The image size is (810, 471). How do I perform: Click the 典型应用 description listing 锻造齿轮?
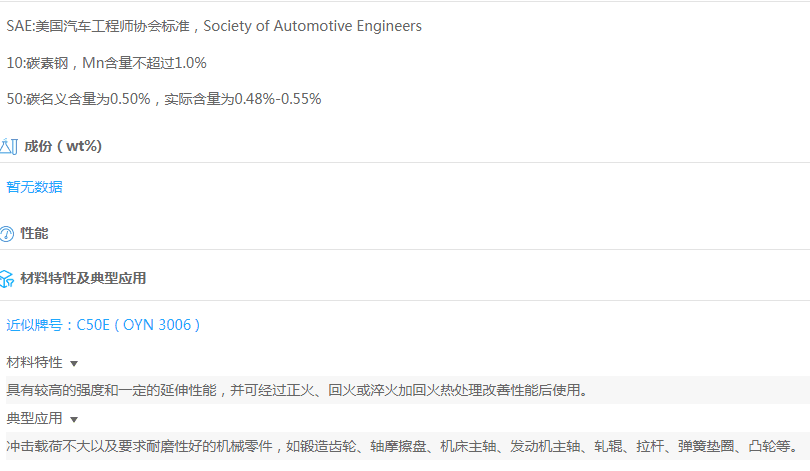click(402, 446)
